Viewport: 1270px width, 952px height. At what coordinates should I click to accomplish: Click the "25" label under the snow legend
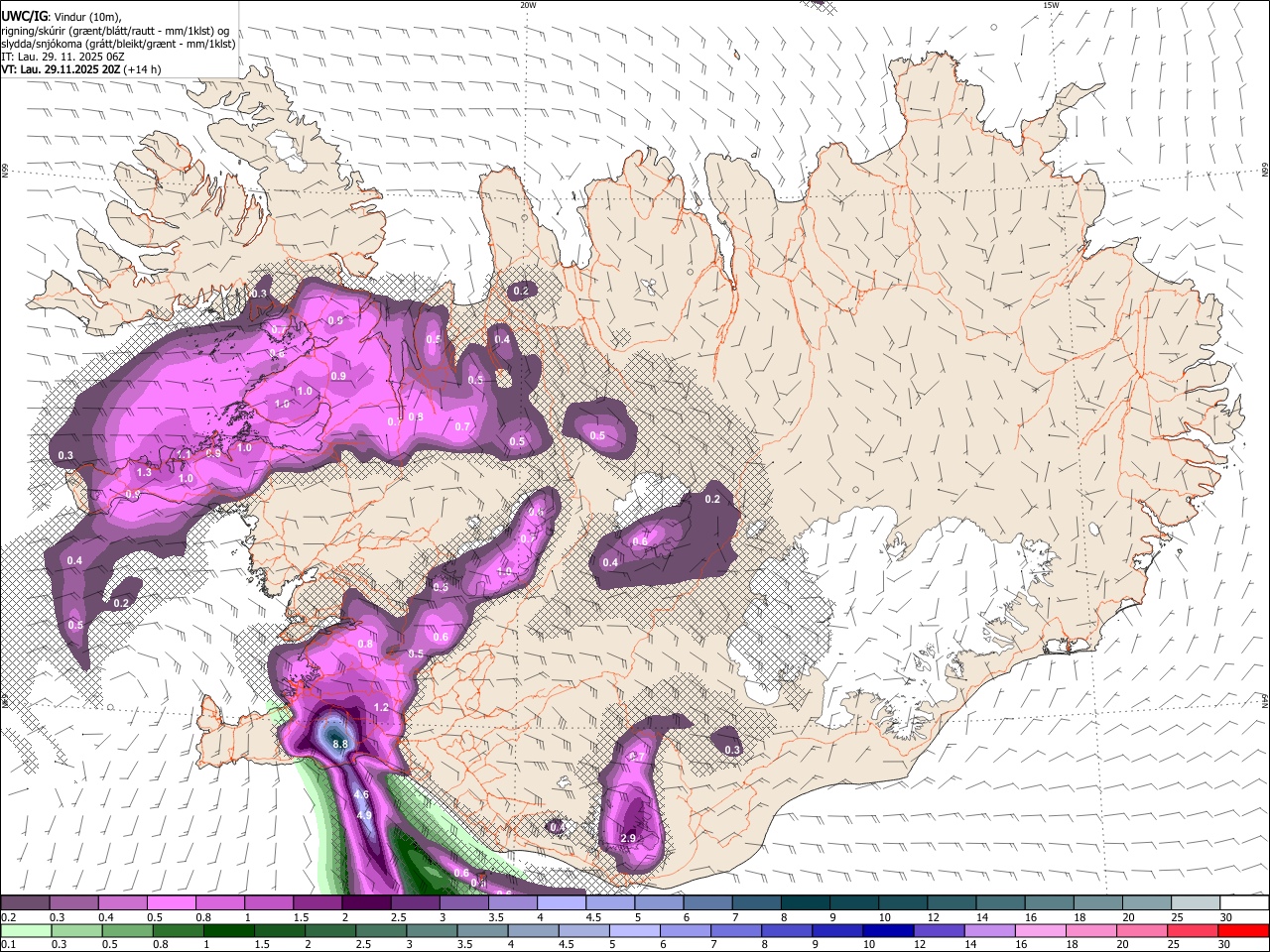(1177, 917)
